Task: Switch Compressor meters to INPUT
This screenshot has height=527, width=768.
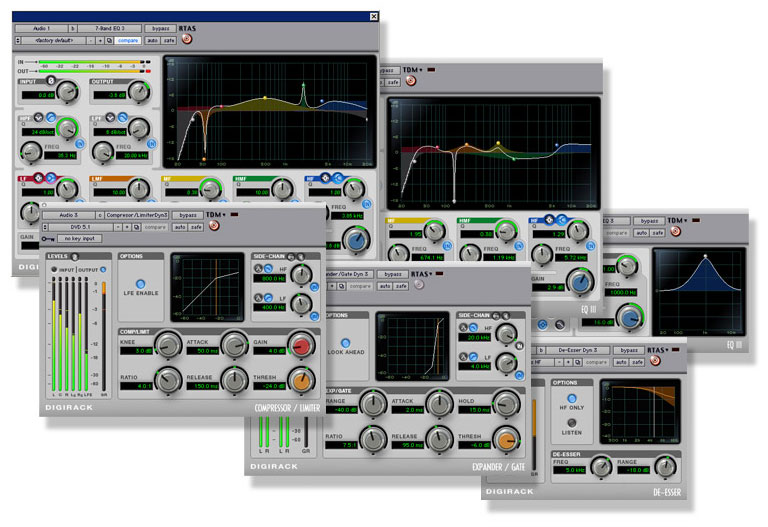Action: pos(54,270)
